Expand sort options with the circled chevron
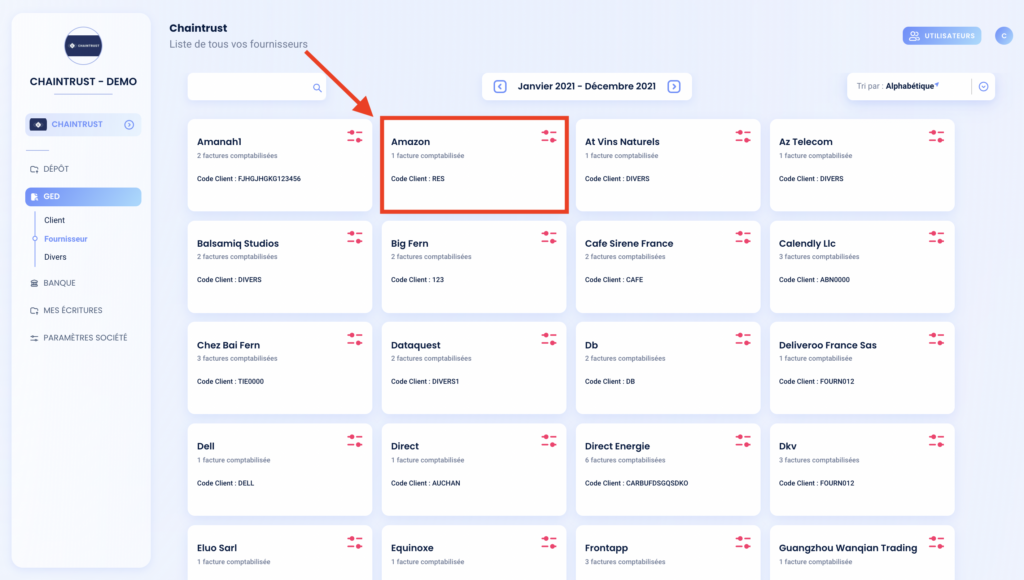 click(984, 86)
